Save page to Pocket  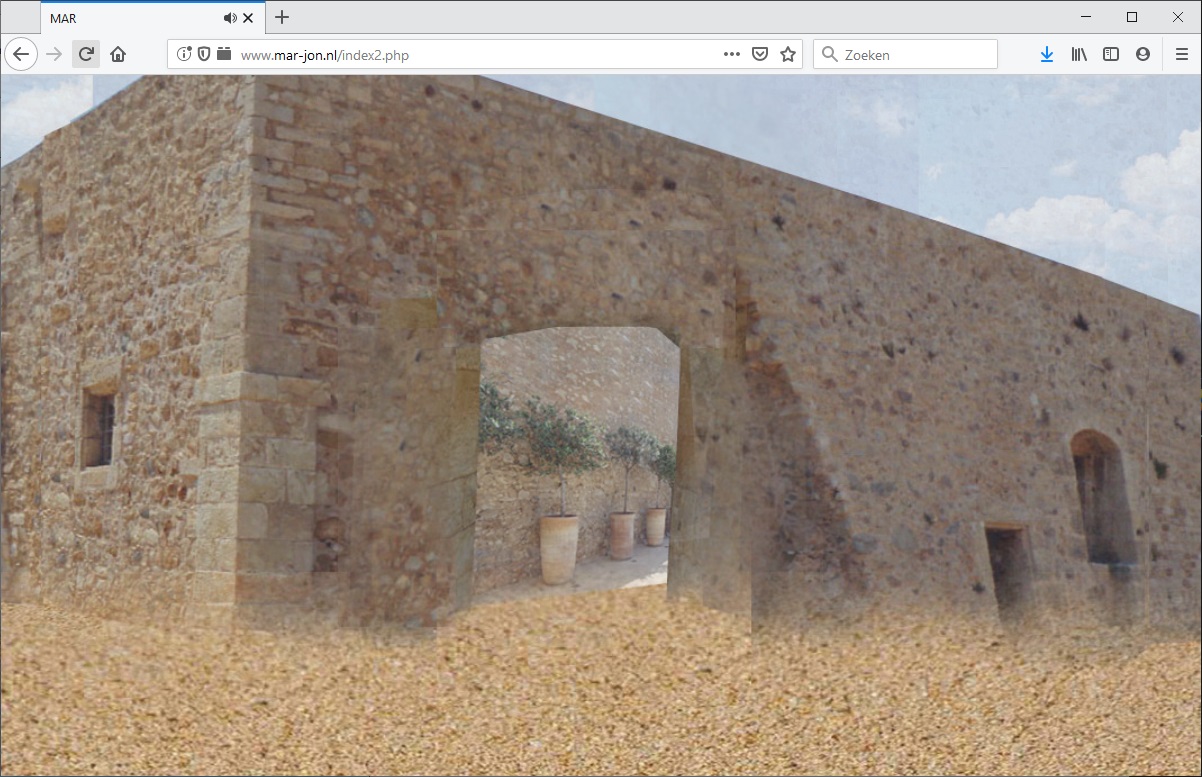click(x=760, y=54)
